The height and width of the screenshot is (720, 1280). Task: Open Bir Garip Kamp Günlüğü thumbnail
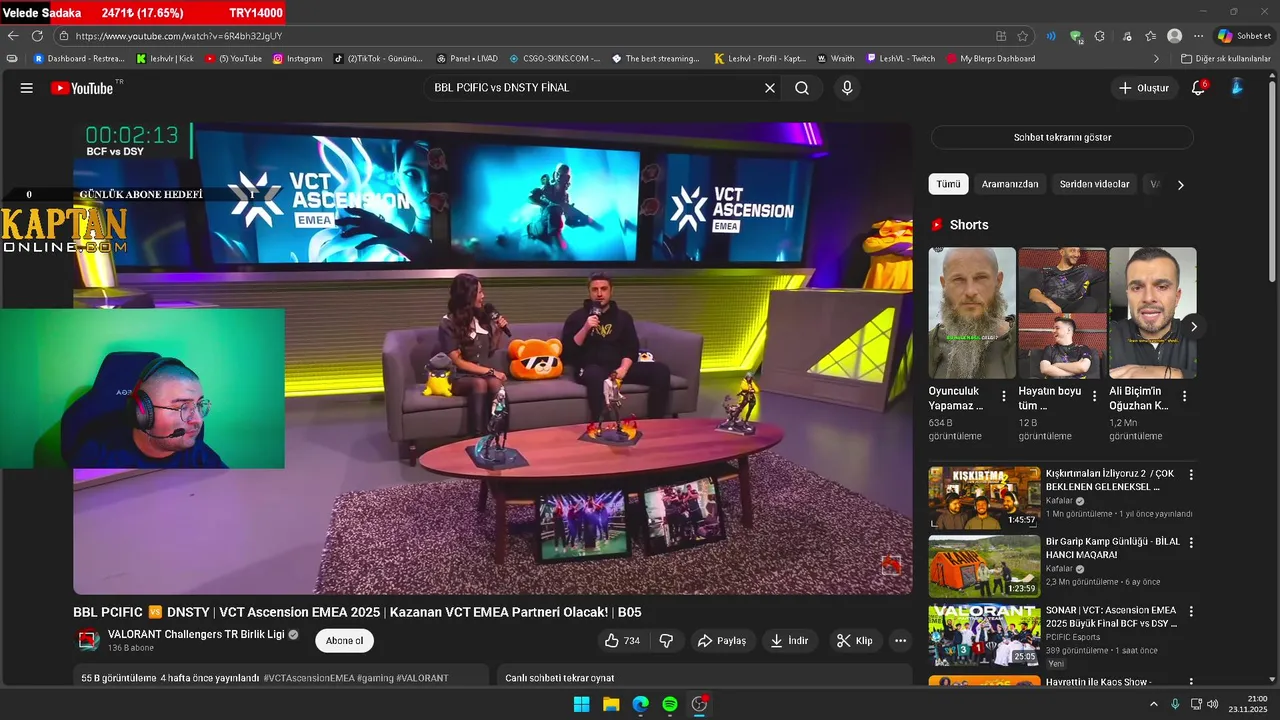985,566
